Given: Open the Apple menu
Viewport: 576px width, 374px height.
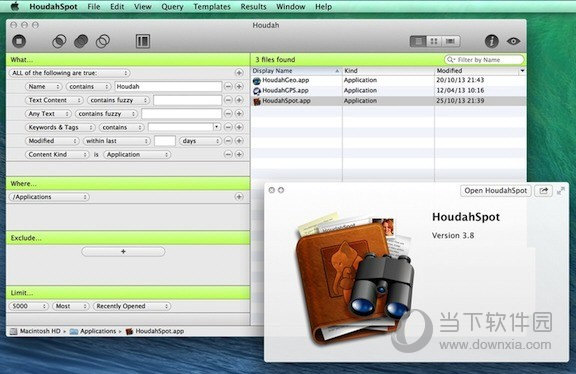Looking at the screenshot, I should coord(15,6).
